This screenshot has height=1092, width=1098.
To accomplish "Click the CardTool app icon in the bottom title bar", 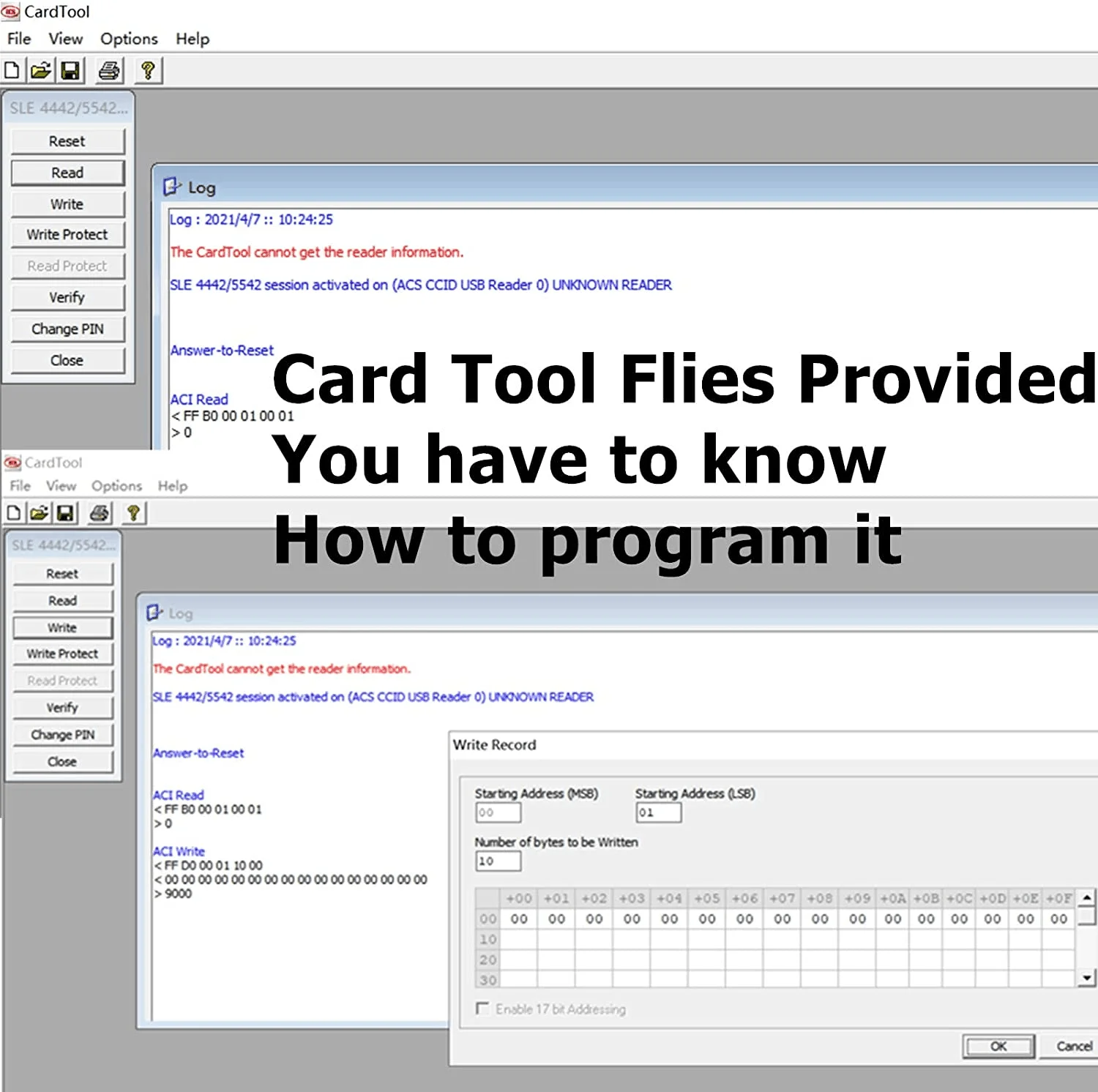I will [x=12, y=463].
